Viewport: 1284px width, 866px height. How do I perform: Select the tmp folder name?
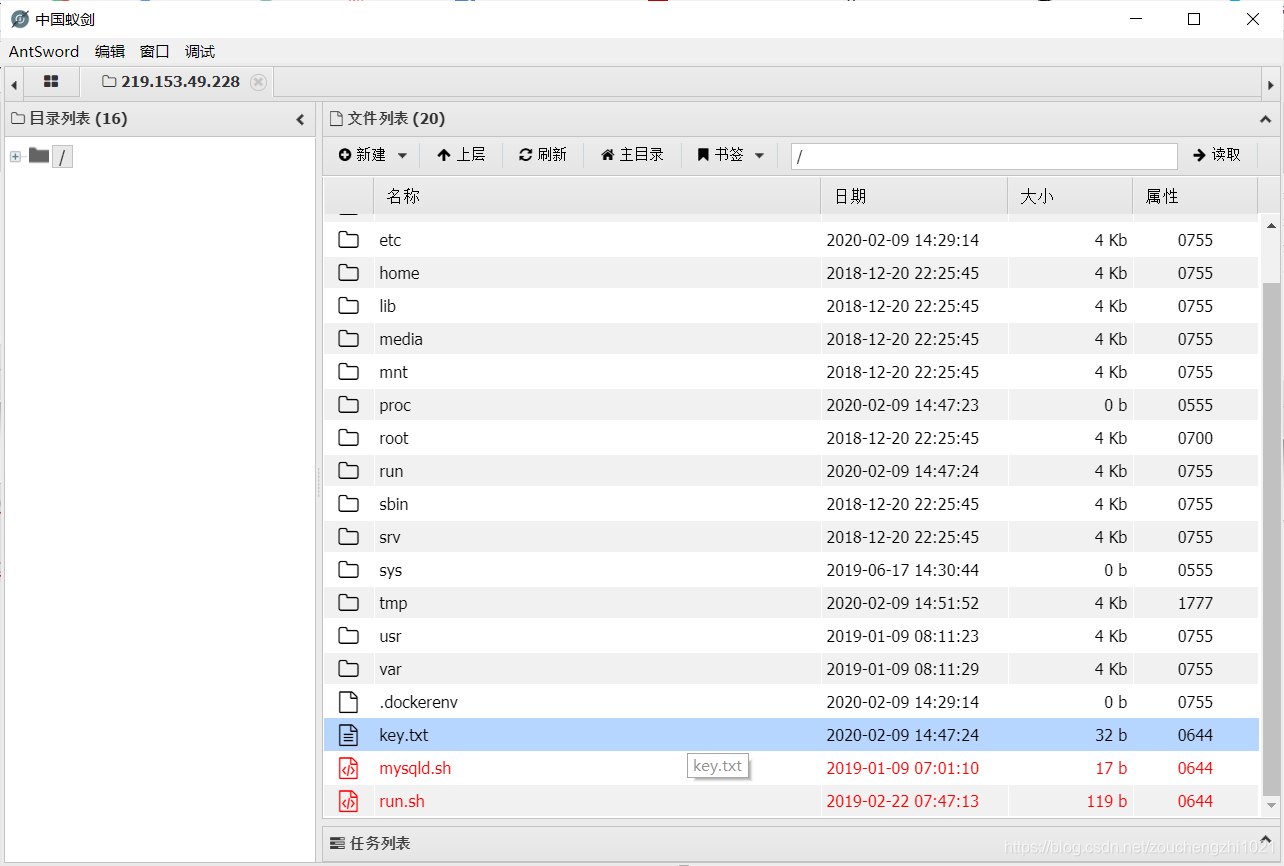tap(393, 603)
